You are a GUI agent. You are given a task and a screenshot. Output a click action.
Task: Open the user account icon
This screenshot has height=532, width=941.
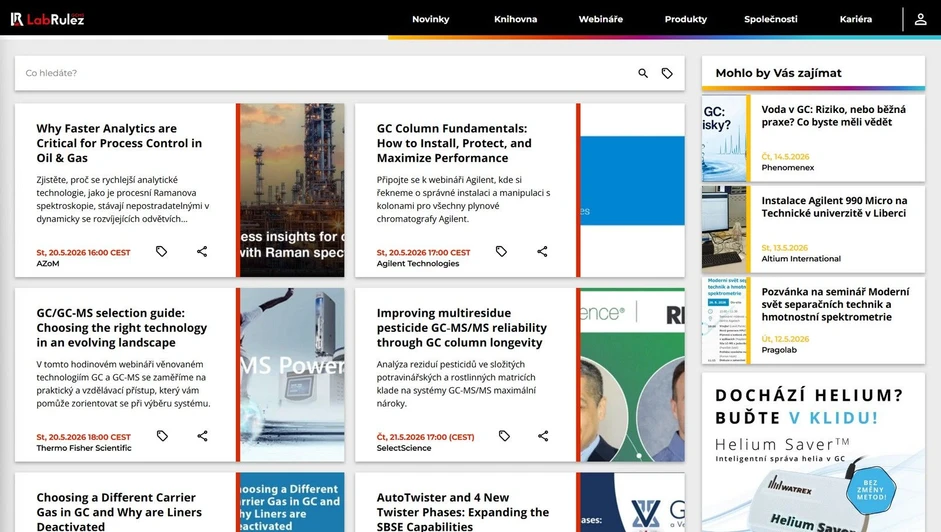[x=920, y=19]
